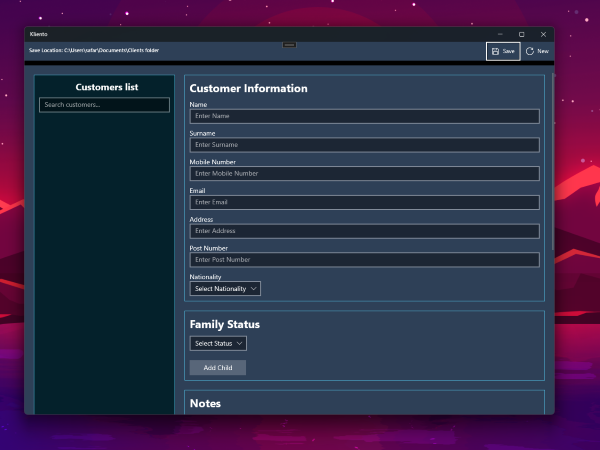Click the Notes section heading
The height and width of the screenshot is (450, 600).
[205, 403]
